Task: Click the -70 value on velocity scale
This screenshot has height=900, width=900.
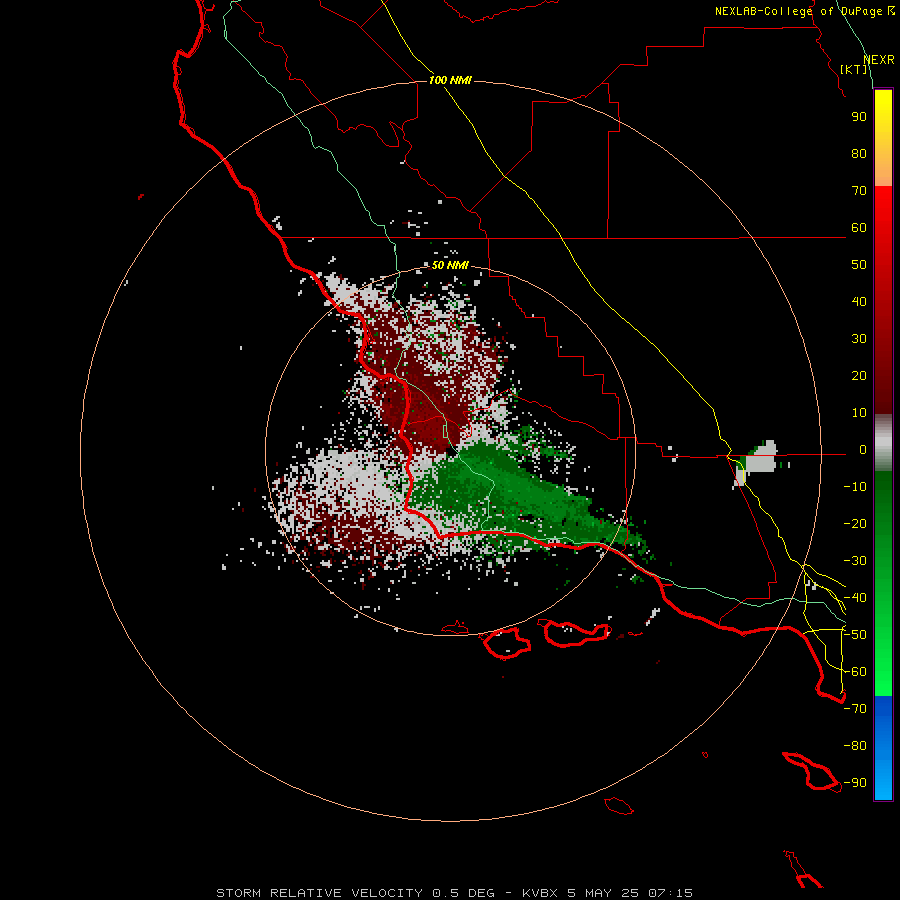Action: (855, 709)
